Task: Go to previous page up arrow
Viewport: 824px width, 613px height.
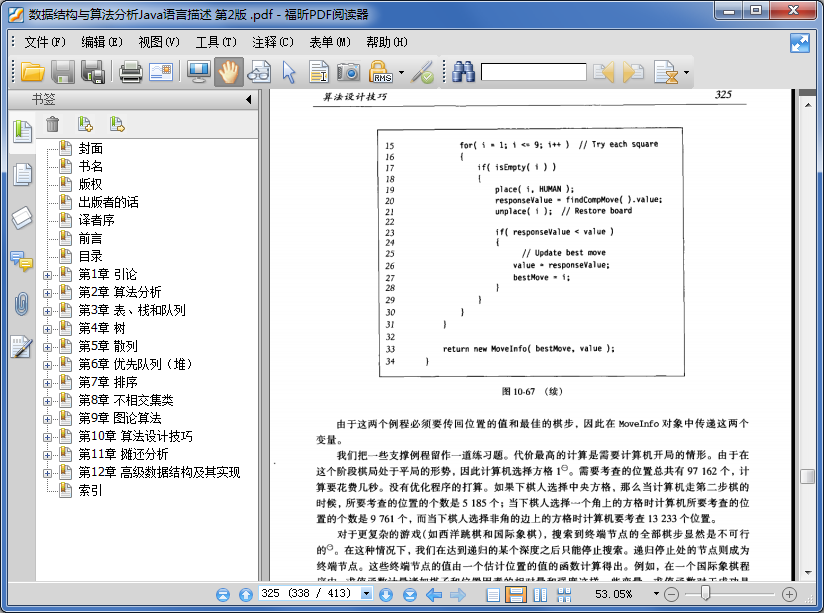Action: tap(245, 595)
